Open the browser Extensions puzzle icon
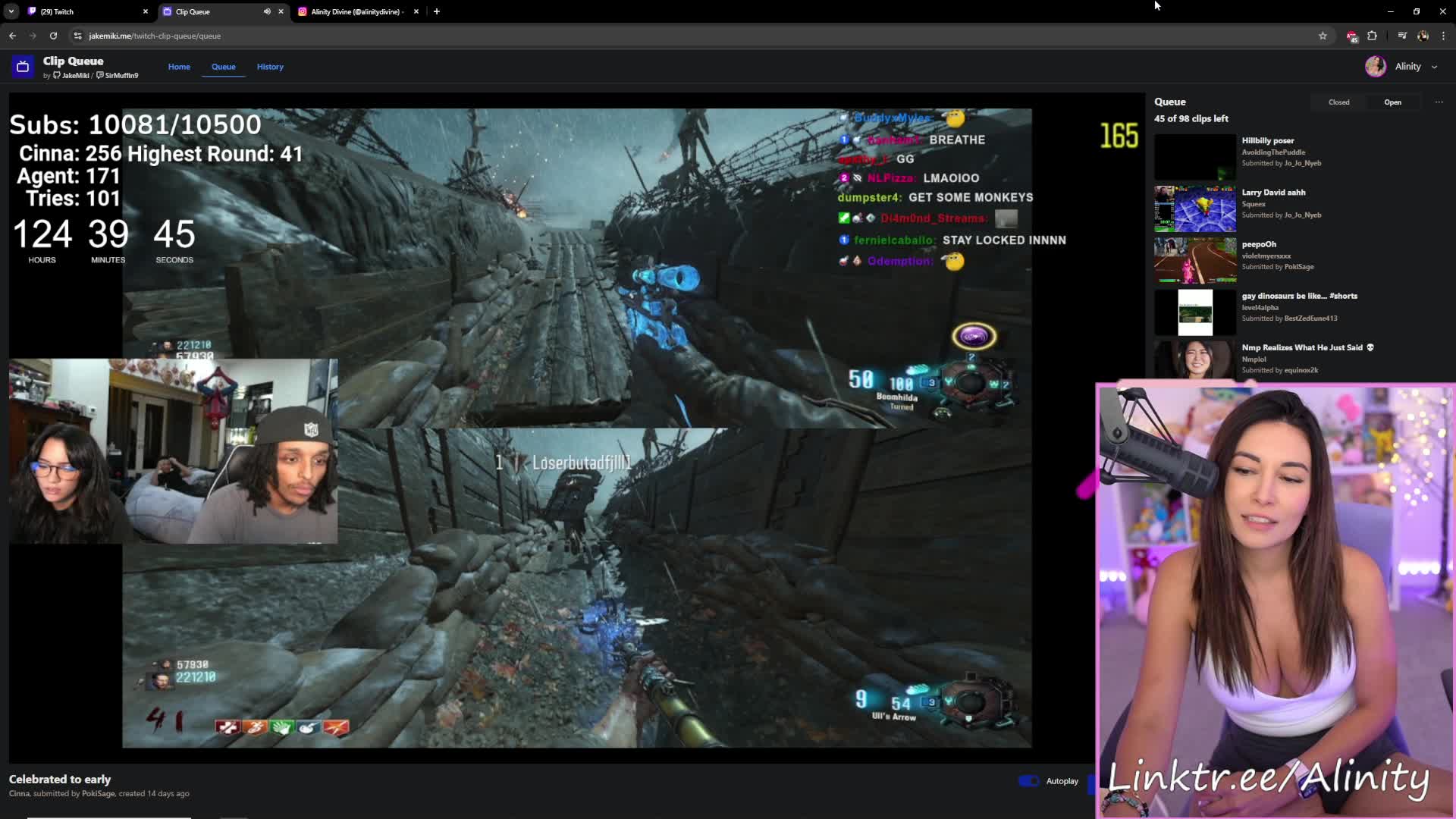1456x819 pixels. coord(1372,36)
